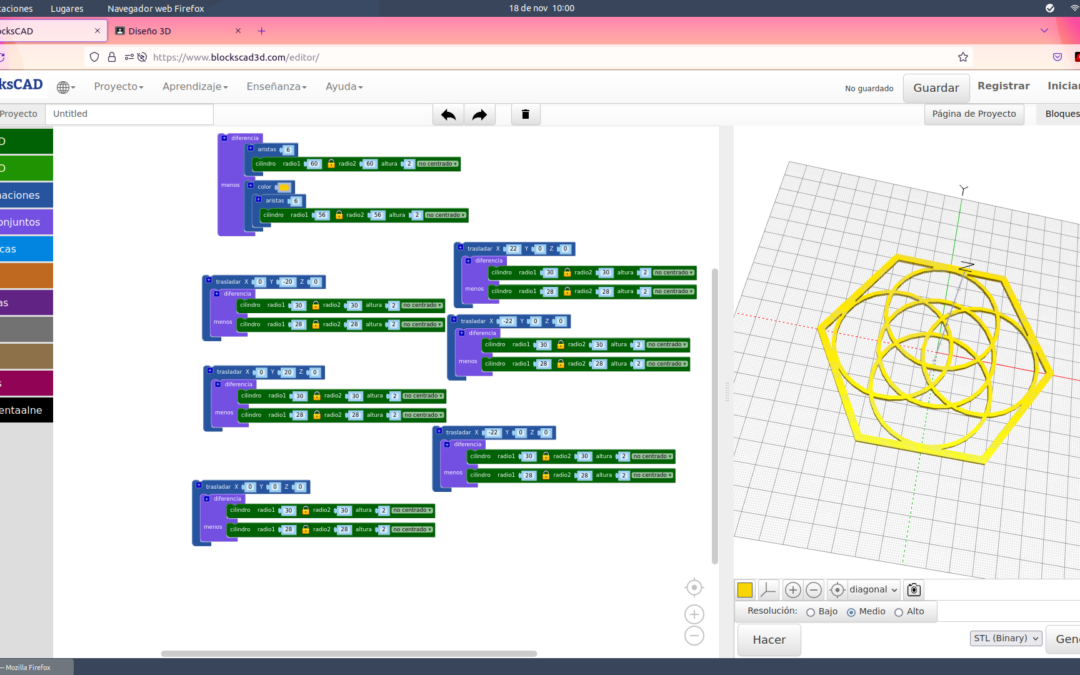Select Alto resolution
Image resolution: width=1080 pixels, height=675 pixels.
click(x=898, y=612)
